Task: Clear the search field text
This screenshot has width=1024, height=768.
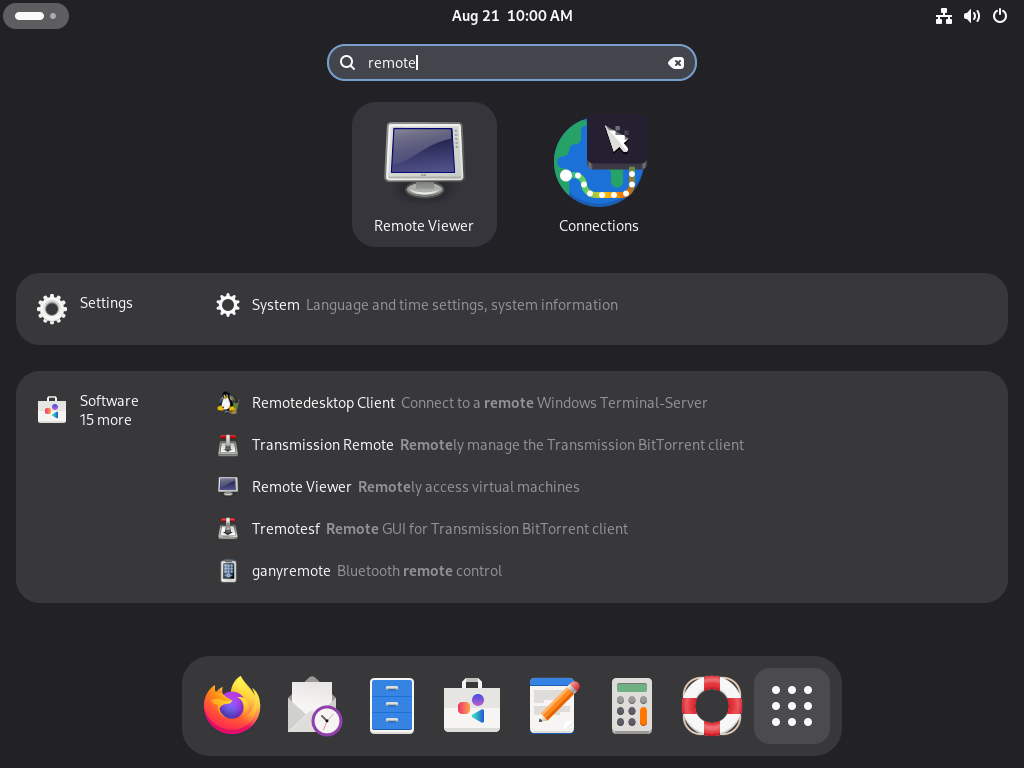Action: click(x=676, y=63)
